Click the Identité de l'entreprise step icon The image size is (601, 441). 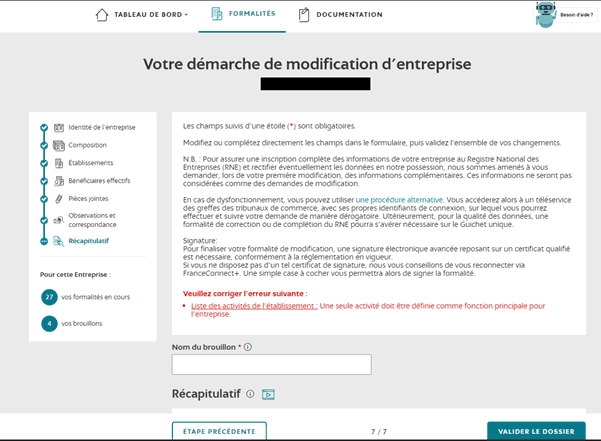pyautogui.click(x=59, y=128)
